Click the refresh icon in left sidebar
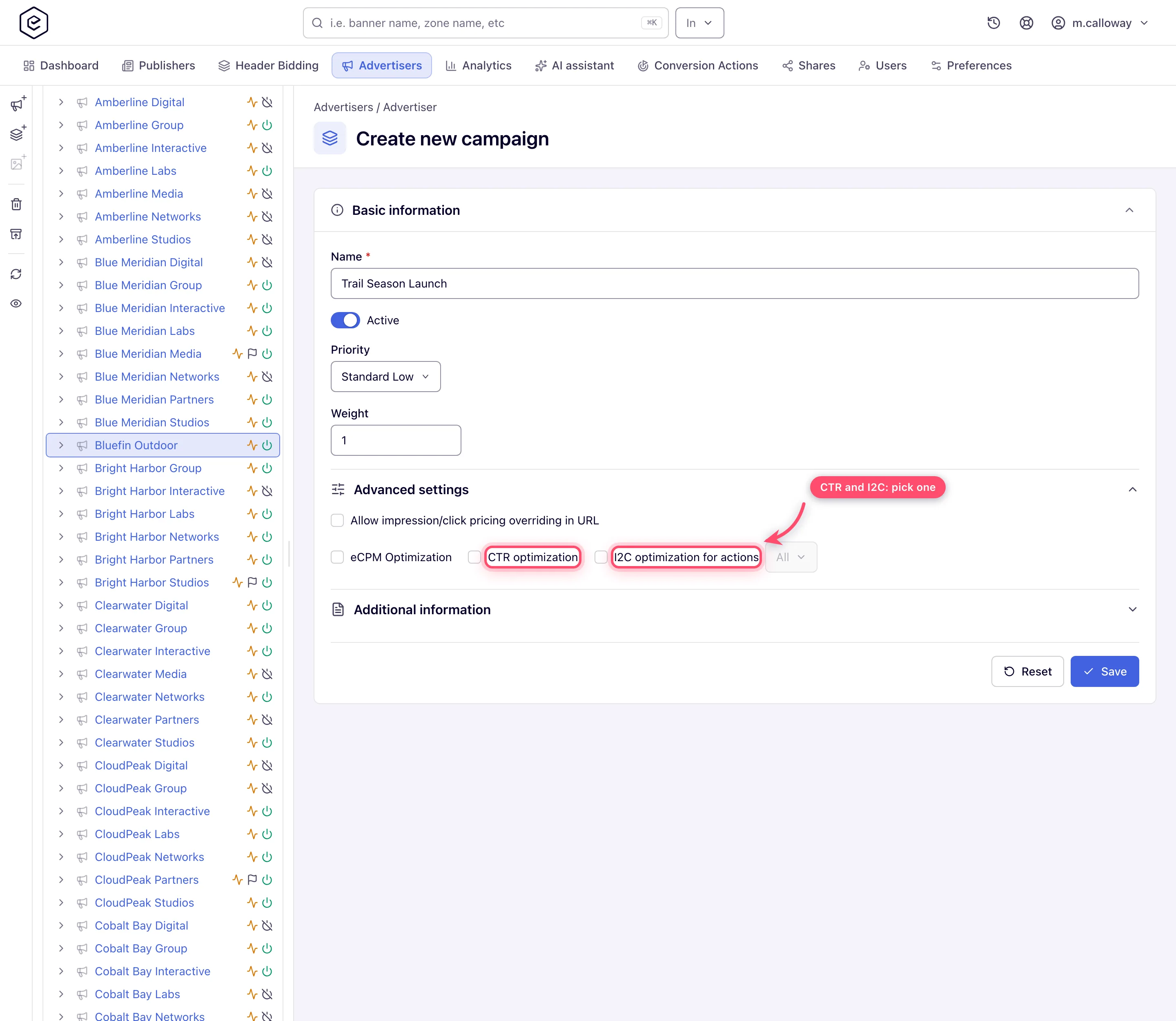 pos(16,274)
